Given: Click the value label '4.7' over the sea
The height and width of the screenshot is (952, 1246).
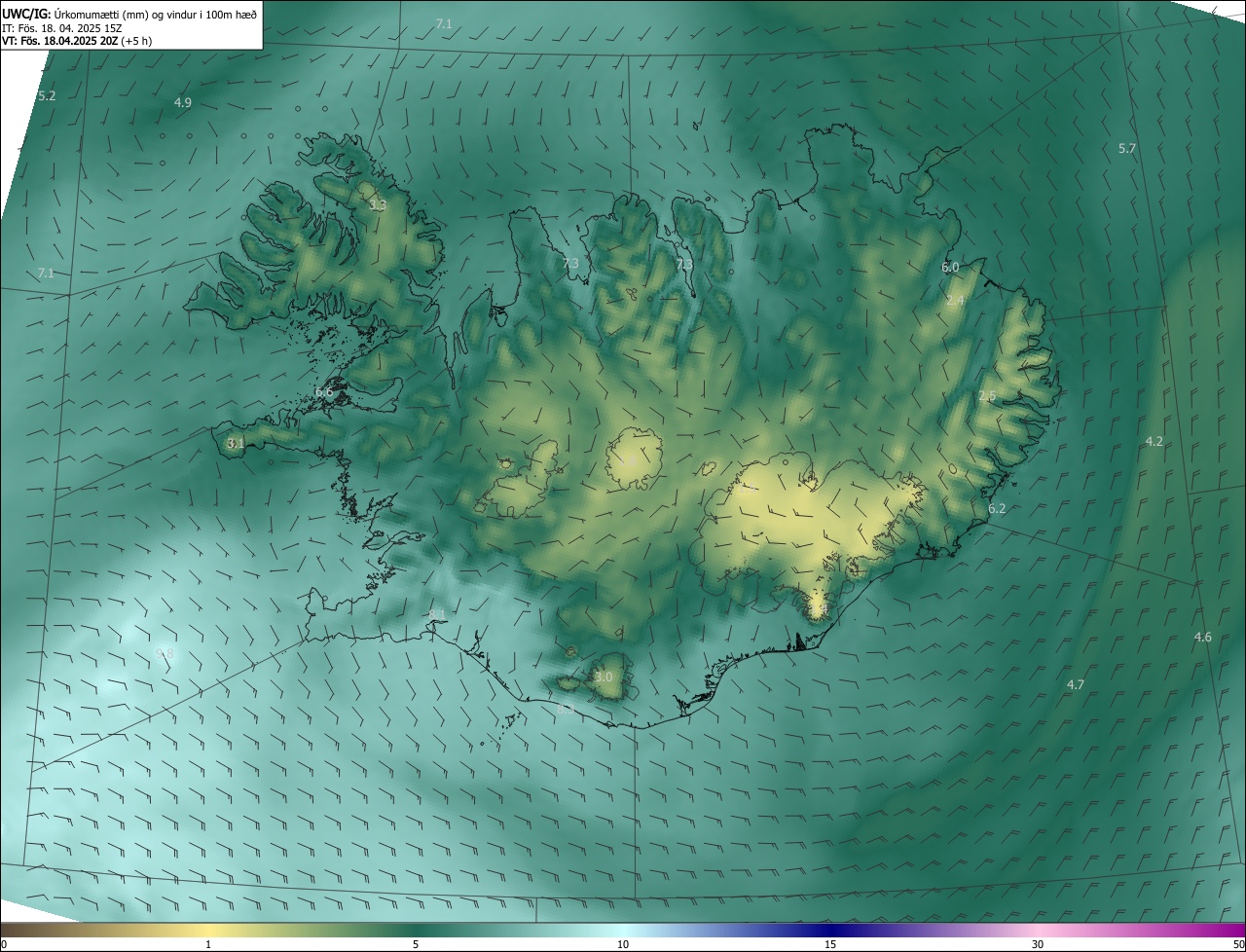Looking at the screenshot, I should pyautogui.click(x=1076, y=685).
